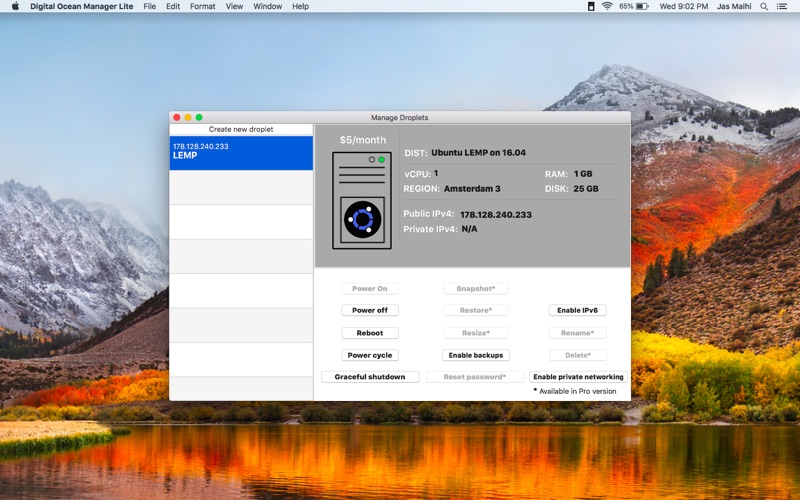Click the Private IPv4 N/A value
This screenshot has width=800, height=500.
(469, 229)
